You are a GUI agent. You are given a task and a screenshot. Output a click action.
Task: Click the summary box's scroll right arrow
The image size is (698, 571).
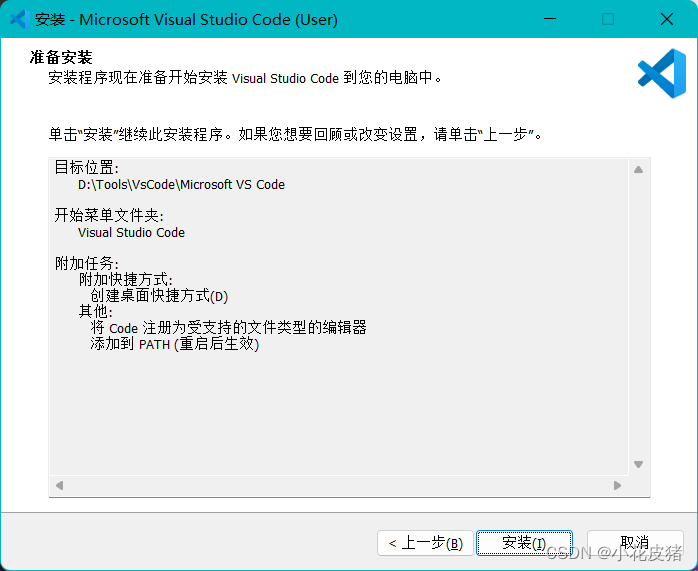pyautogui.click(x=617, y=485)
